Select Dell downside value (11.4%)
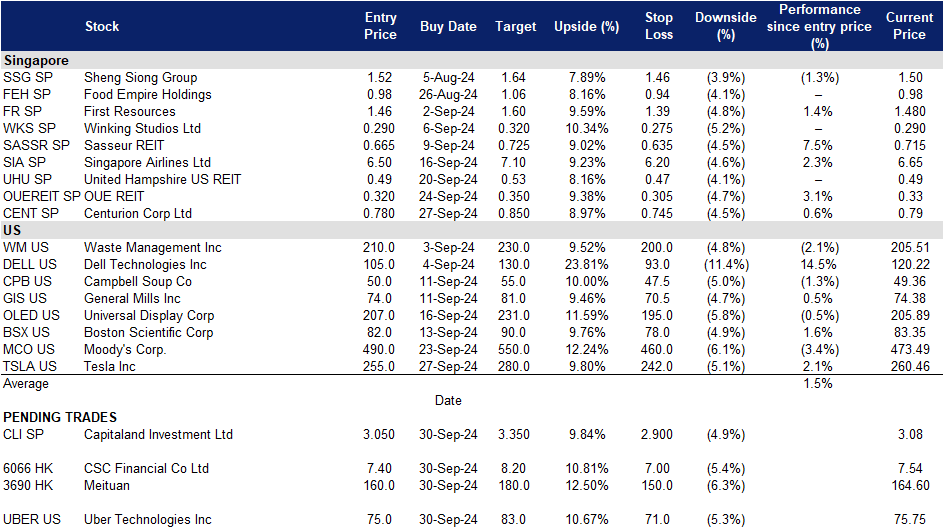The image size is (943, 528). point(726,265)
